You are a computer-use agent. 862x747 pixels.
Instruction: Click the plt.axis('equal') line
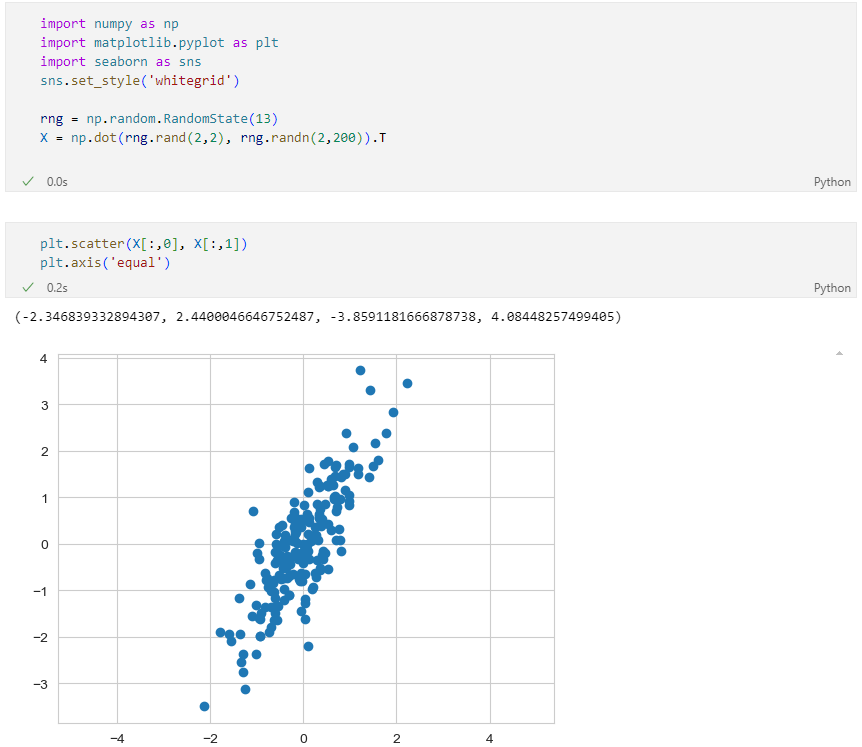click(105, 263)
